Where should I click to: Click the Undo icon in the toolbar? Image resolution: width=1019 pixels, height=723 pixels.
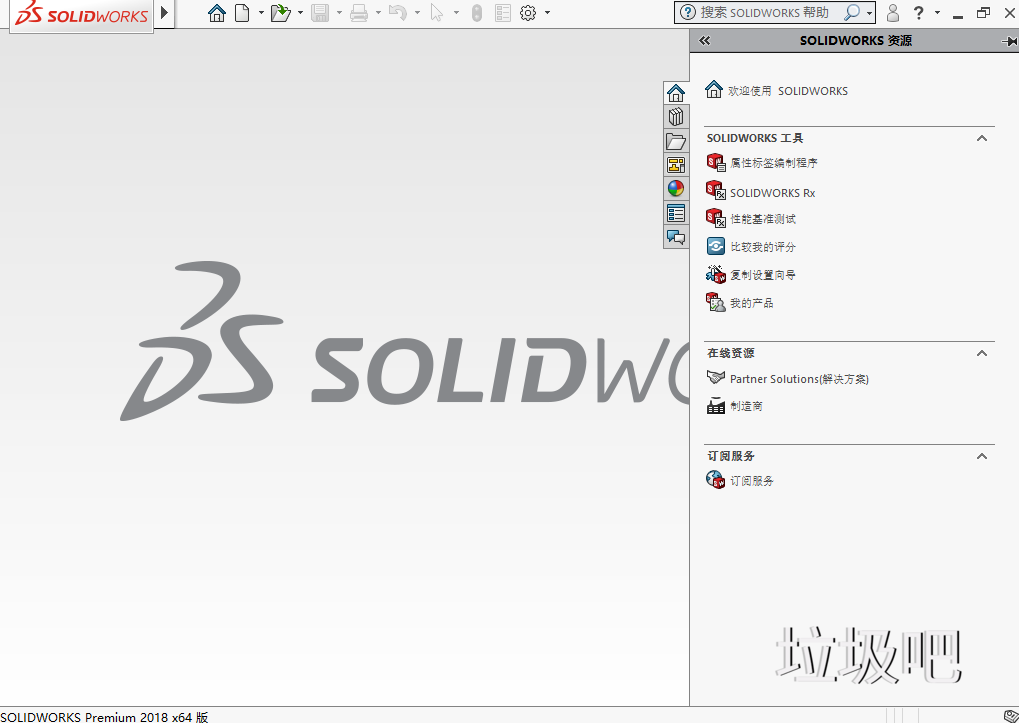click(398, 13)
